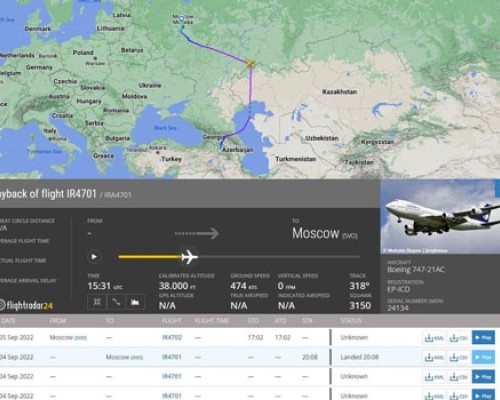Click the squawk code 3150

(x=360, y=306)
